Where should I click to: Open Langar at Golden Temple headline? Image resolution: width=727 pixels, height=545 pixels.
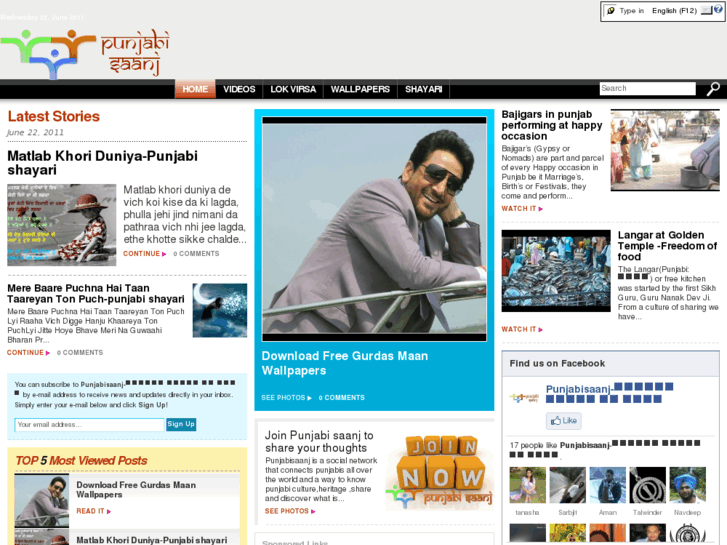(x=667, y=246)
